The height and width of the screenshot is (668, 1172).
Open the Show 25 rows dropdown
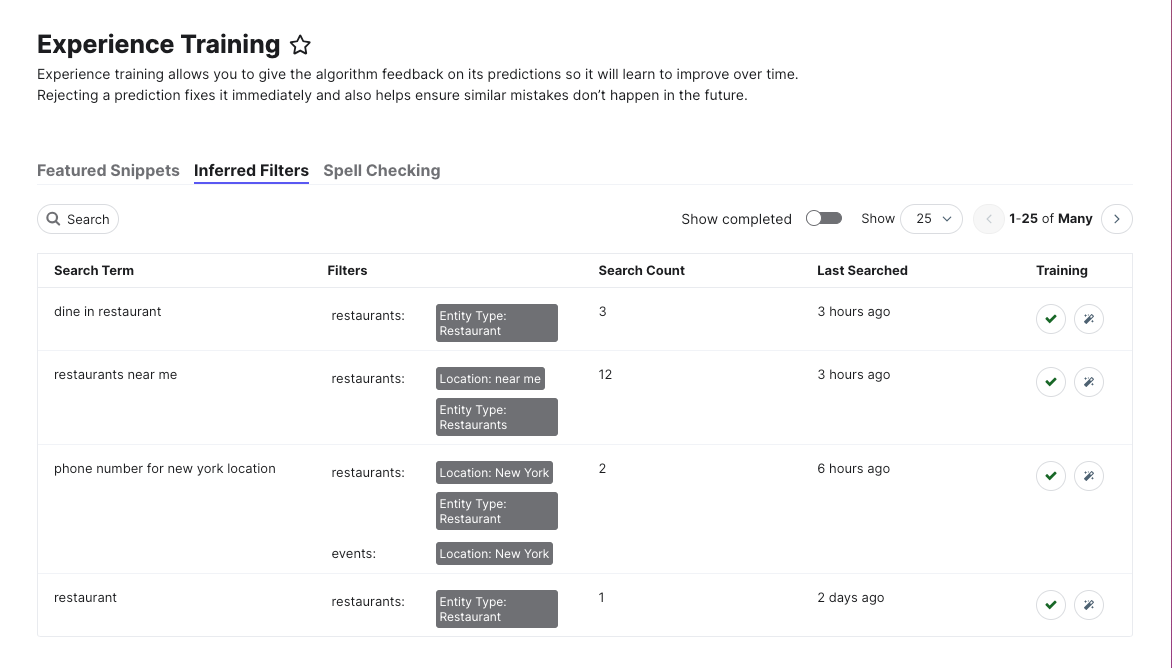[x=931, y=219]
